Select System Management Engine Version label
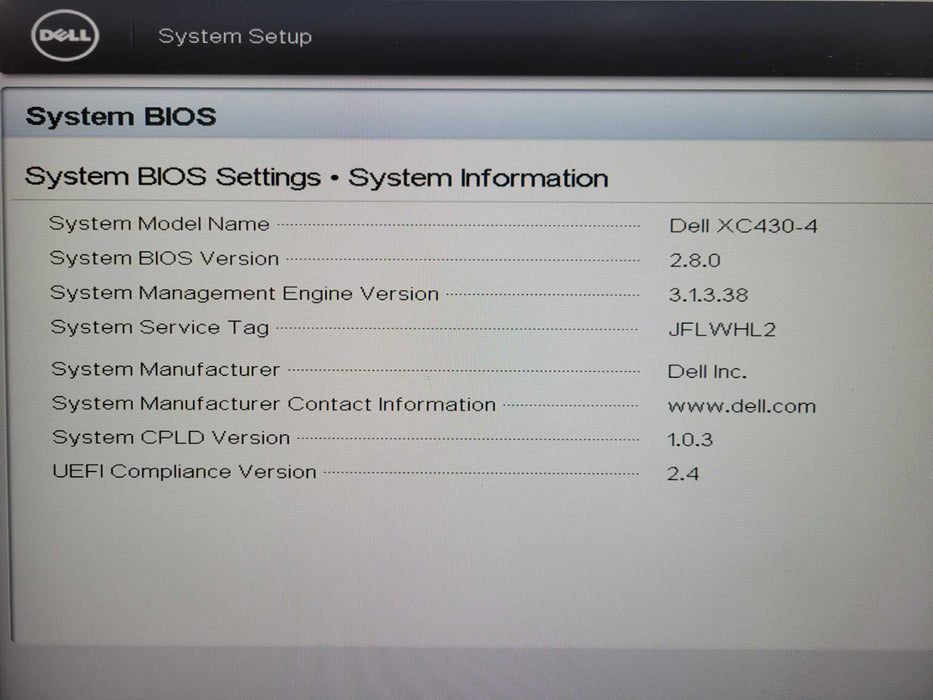Viewport: 933px width, 700px height. tap(244, 293)
